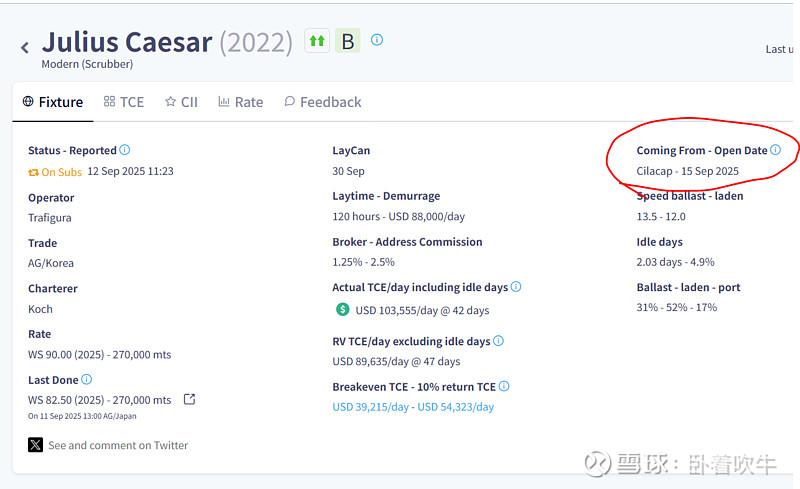Open info icon beside Last Done
Image resolution: width=800 pixels, height=489 pixels.
[87, 379]
